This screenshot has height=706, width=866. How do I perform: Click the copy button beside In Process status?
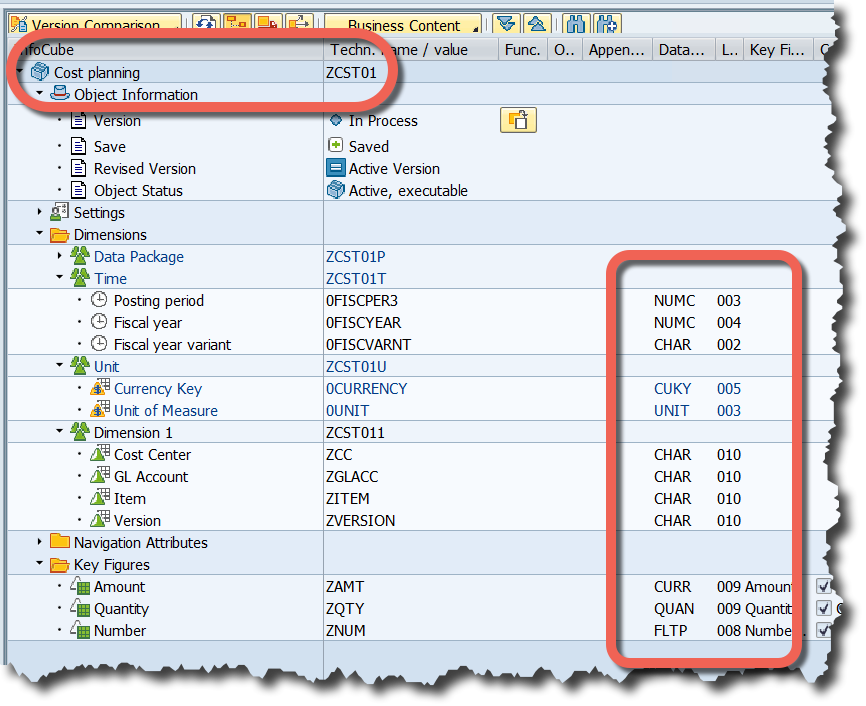(518, 120)
